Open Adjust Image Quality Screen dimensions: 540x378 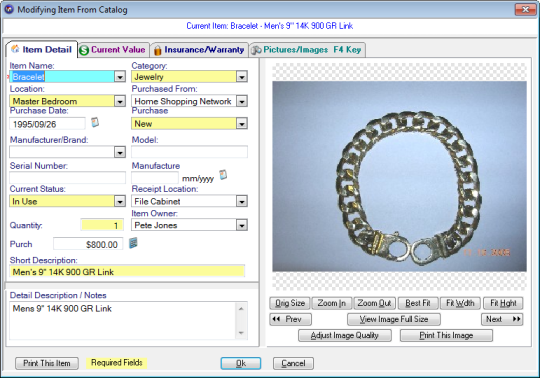coord(345,335)
